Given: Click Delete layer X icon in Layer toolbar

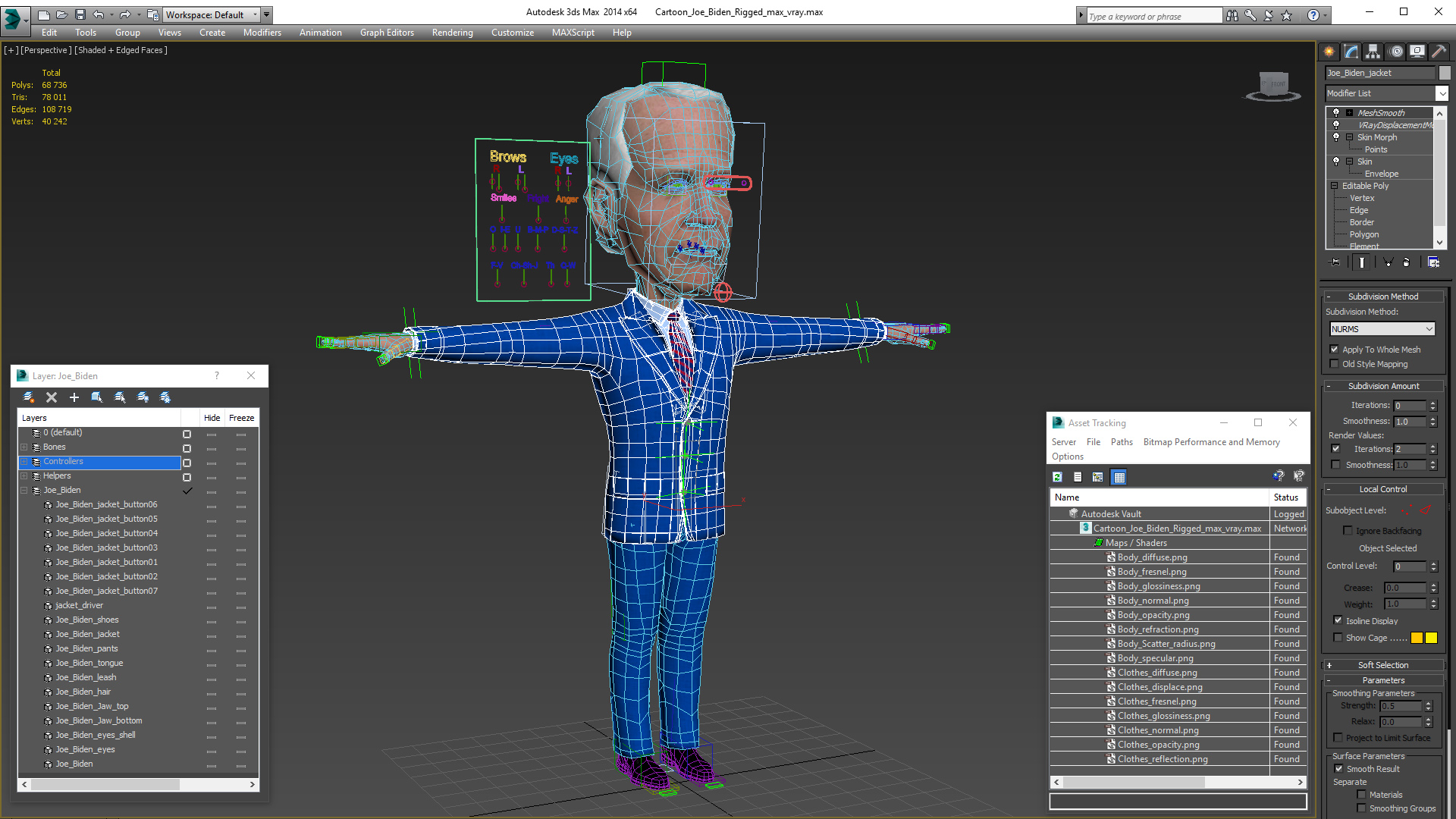Looking at the screenshot, I should 52,397.
